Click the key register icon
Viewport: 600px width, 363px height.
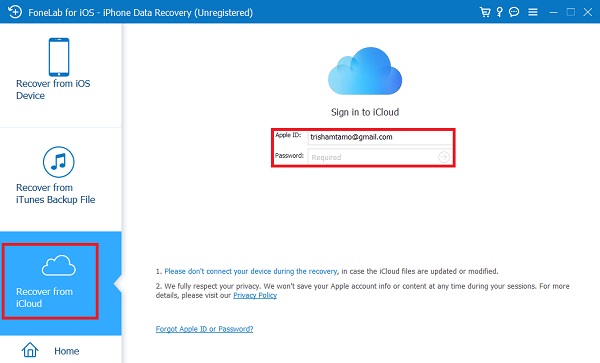(499, 12)
